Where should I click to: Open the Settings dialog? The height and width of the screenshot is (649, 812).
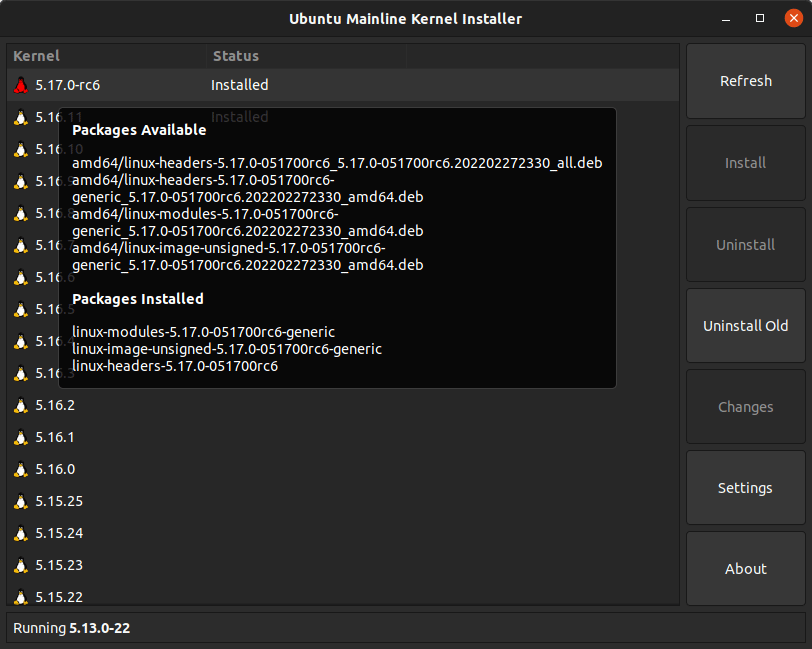pos(745,488)
